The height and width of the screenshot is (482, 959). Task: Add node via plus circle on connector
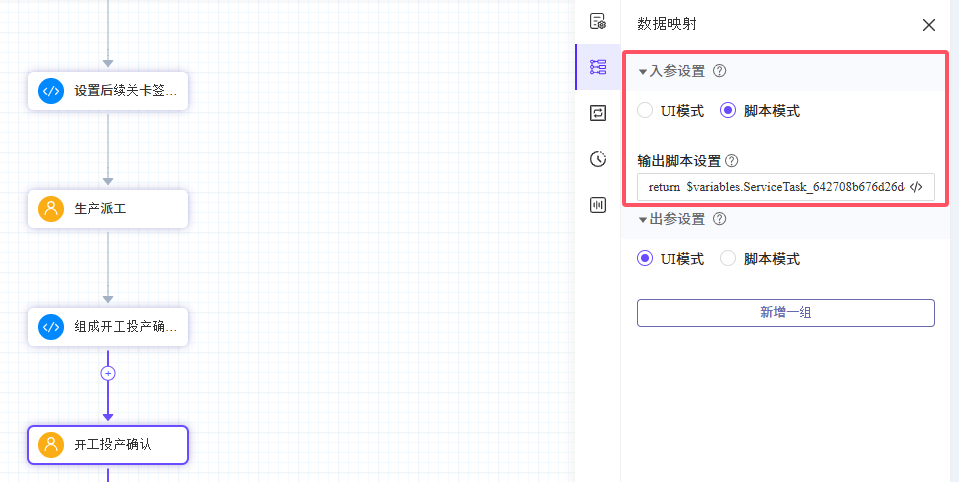108,373
